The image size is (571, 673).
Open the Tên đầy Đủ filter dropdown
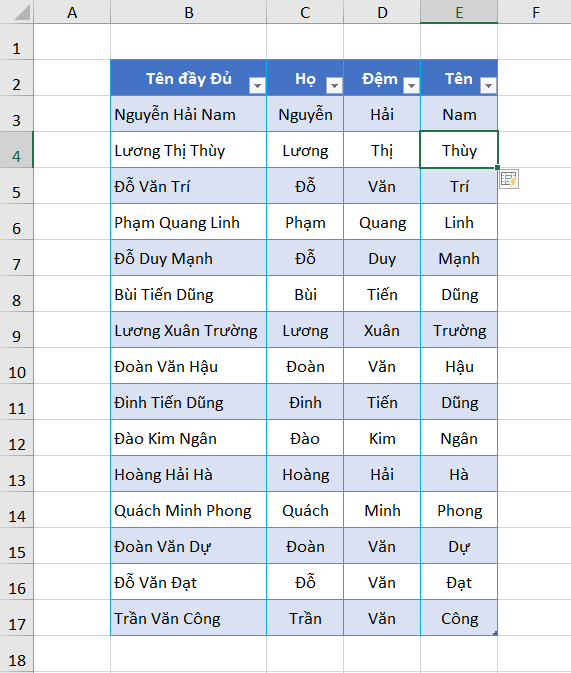click(x=257, y=86)
